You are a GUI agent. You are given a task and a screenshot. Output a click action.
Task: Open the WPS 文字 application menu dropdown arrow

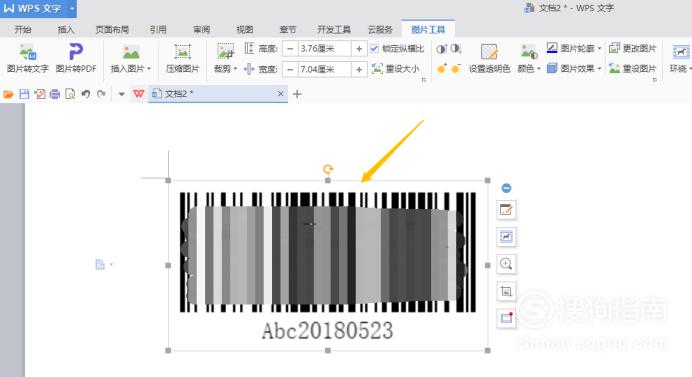click(x=72, y=9)
